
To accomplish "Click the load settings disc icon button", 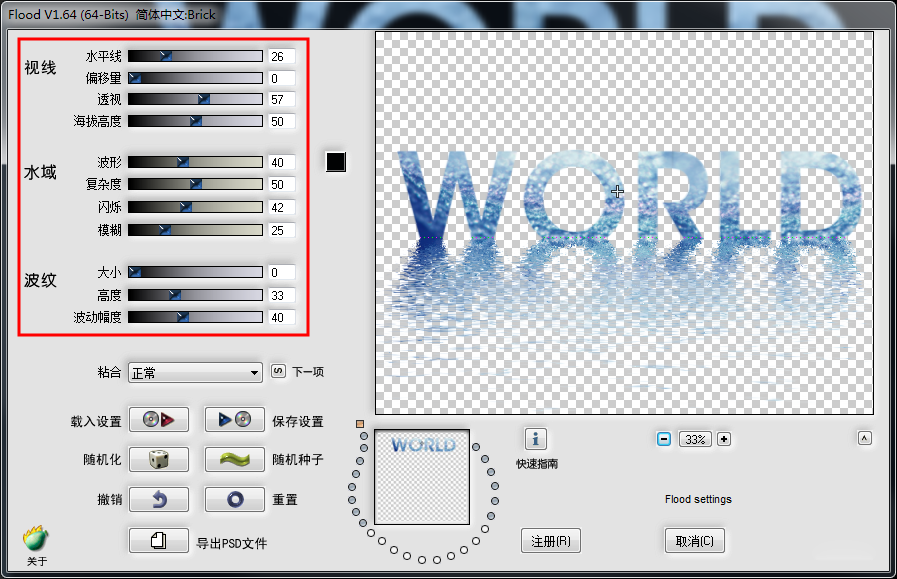I will click(158, 420).
